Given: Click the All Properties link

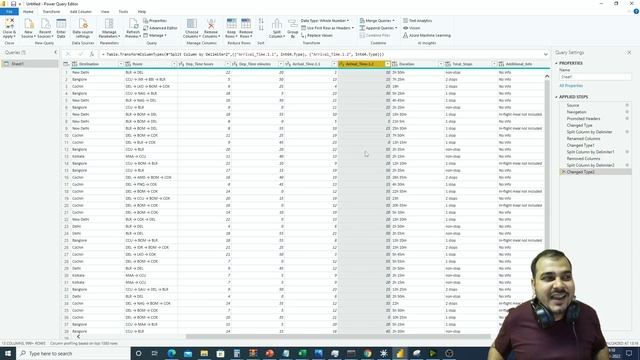Looking at the screenshot, I should 571,86.
